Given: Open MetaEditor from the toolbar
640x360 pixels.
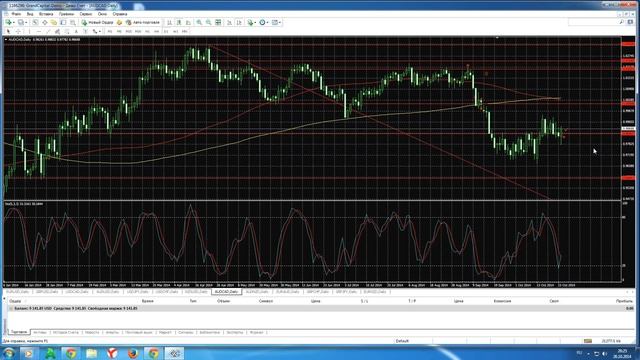Looking at the screenshot, I should point(119,22).
